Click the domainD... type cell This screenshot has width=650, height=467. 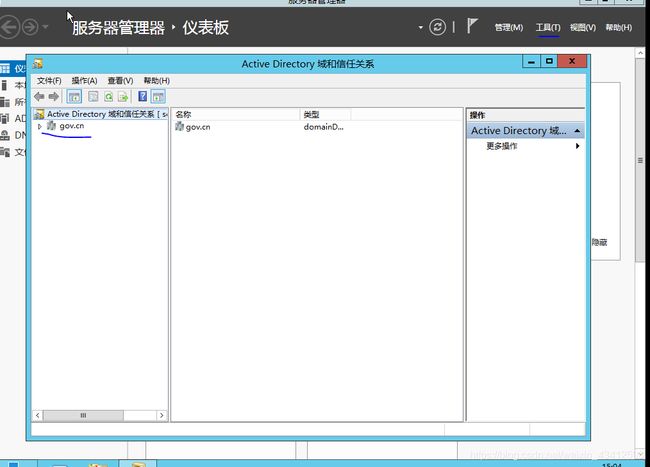(323, 127)
